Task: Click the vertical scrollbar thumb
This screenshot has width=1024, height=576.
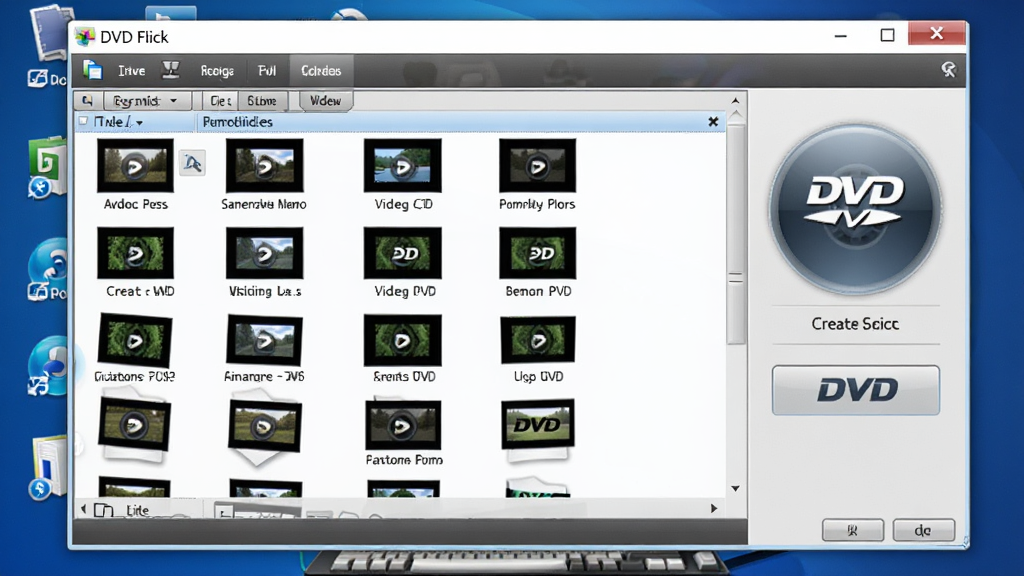Action: click(735, 234)
